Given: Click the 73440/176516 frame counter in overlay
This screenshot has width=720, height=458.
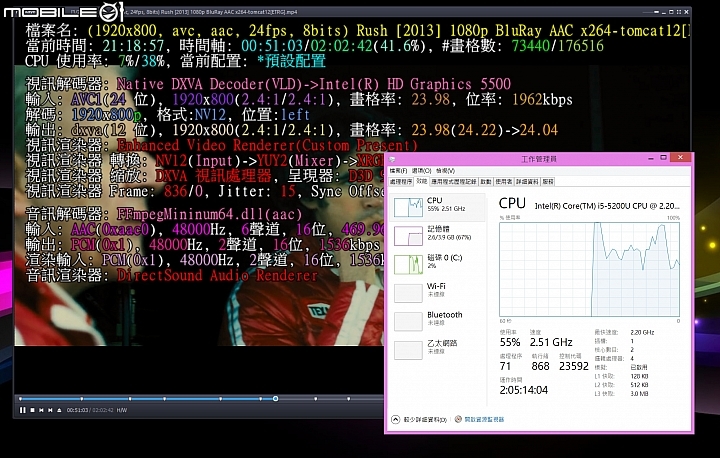Looking at the screenshot, I should (557, 45).
